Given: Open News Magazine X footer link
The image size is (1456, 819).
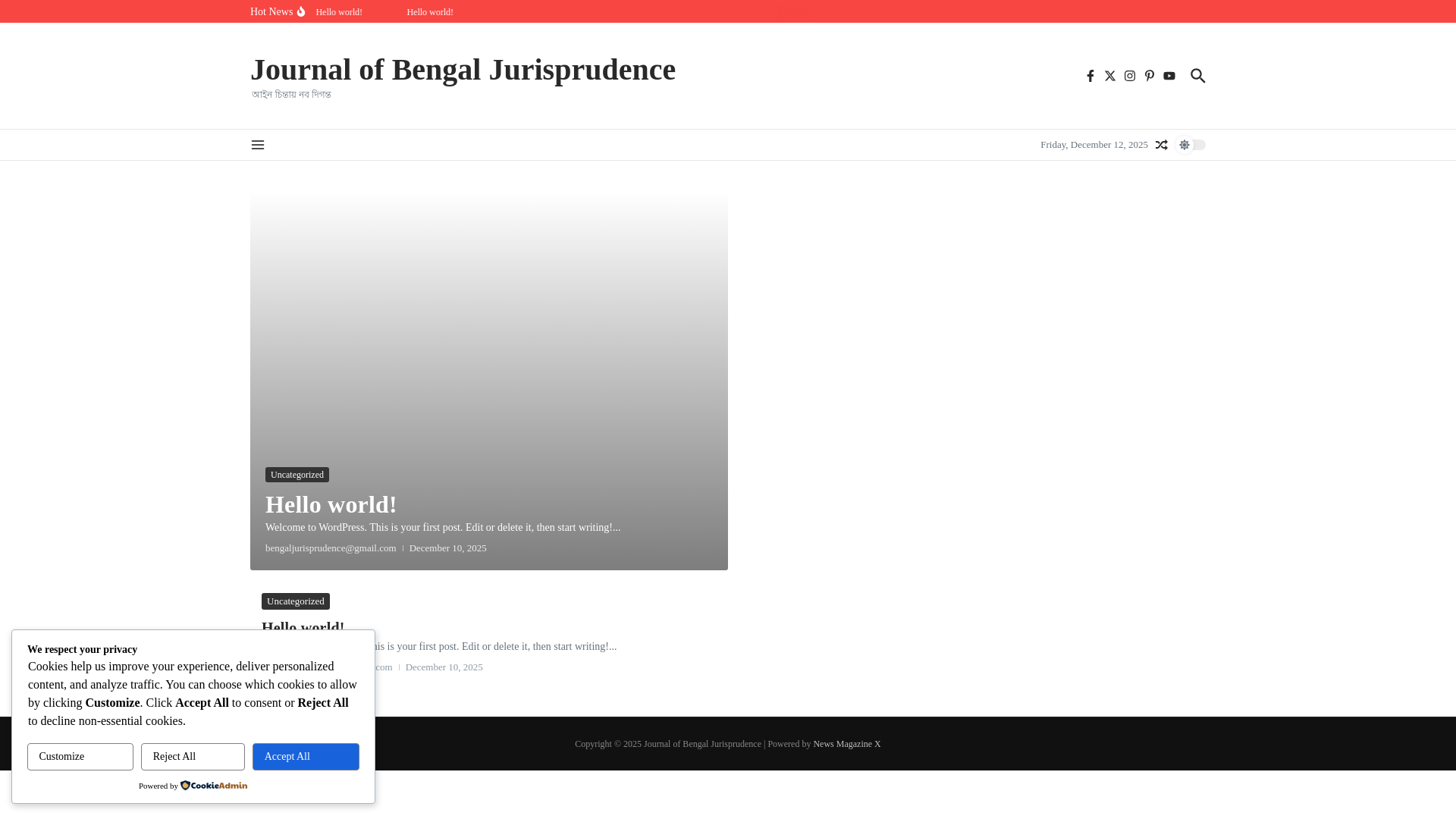Looking at the screenshot, I should [847, 744].
